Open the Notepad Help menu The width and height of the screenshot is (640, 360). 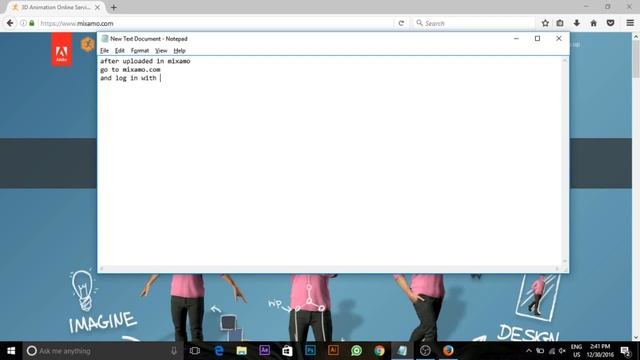coord(180,51)
